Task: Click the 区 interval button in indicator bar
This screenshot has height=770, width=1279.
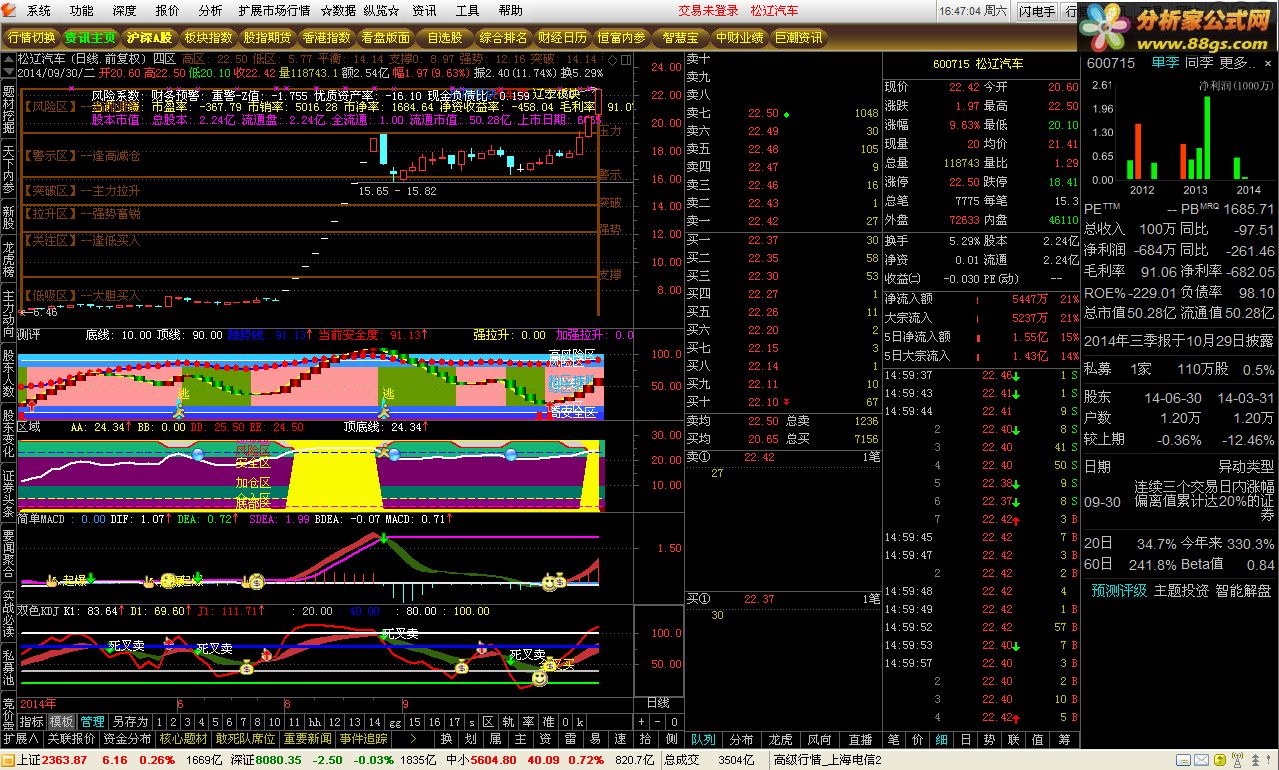Action: click(488, 721)
